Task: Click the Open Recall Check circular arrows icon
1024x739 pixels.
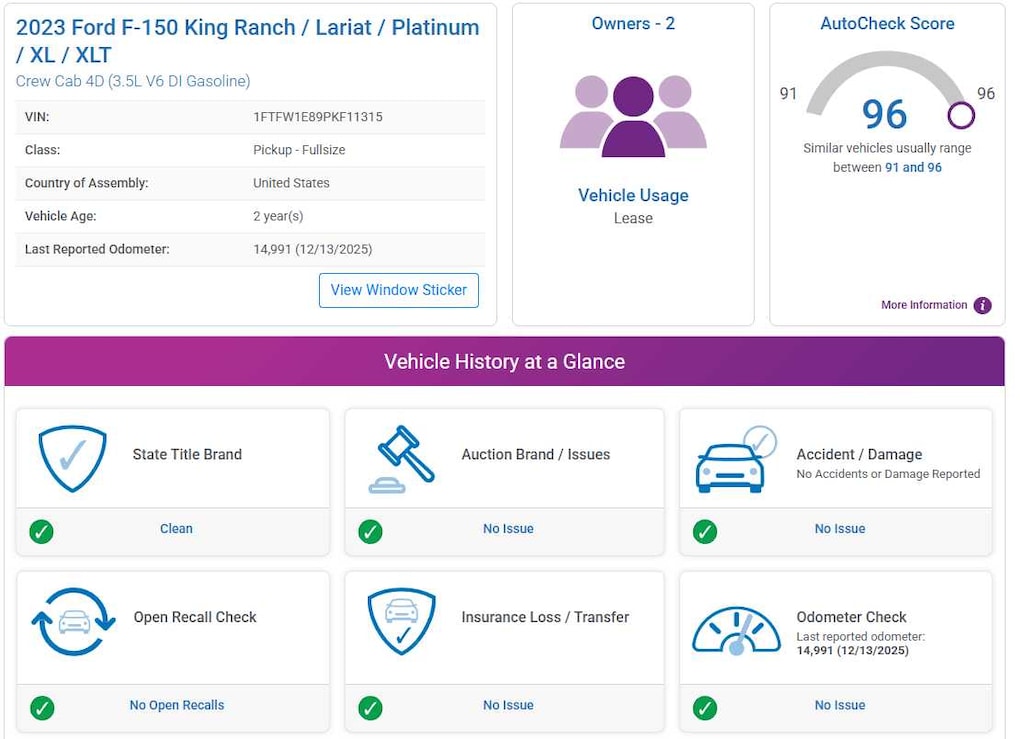Action: [73, 621]
